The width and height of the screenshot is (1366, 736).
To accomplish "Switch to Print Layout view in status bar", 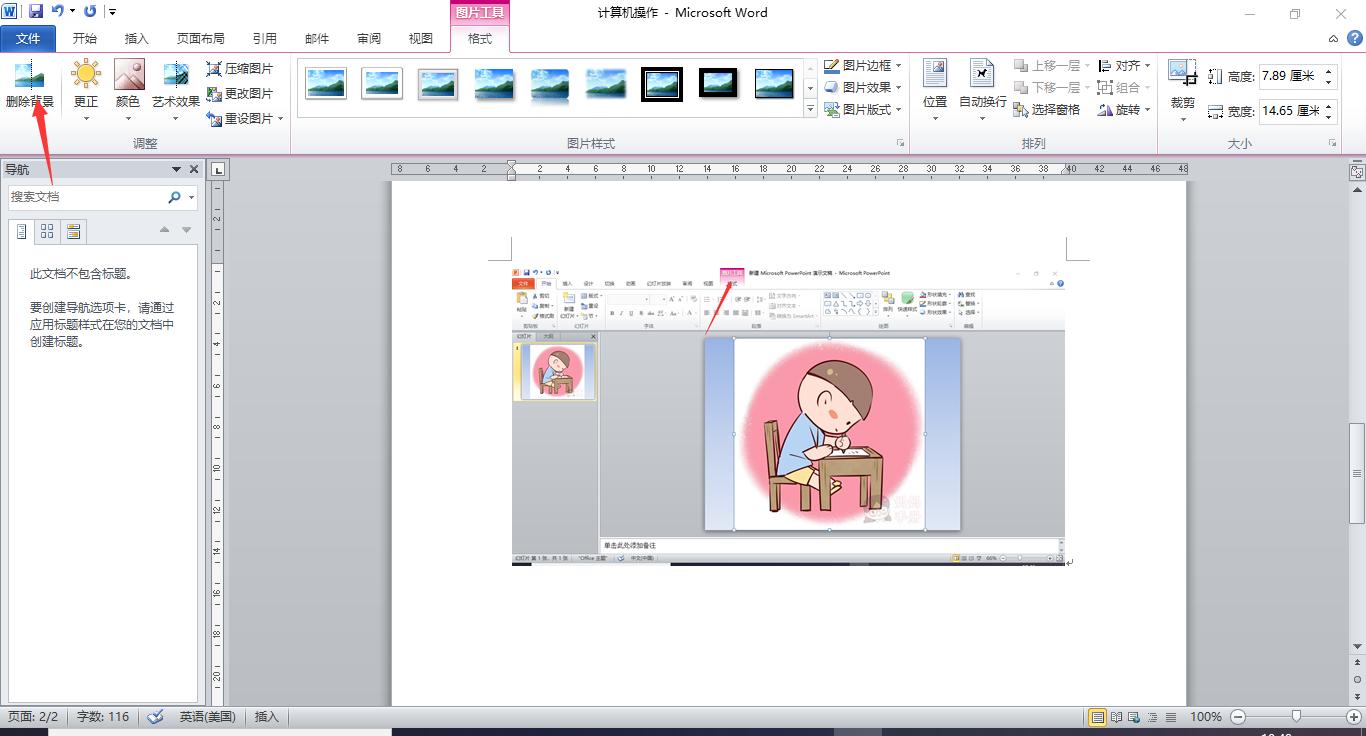I will (1097, 717).
